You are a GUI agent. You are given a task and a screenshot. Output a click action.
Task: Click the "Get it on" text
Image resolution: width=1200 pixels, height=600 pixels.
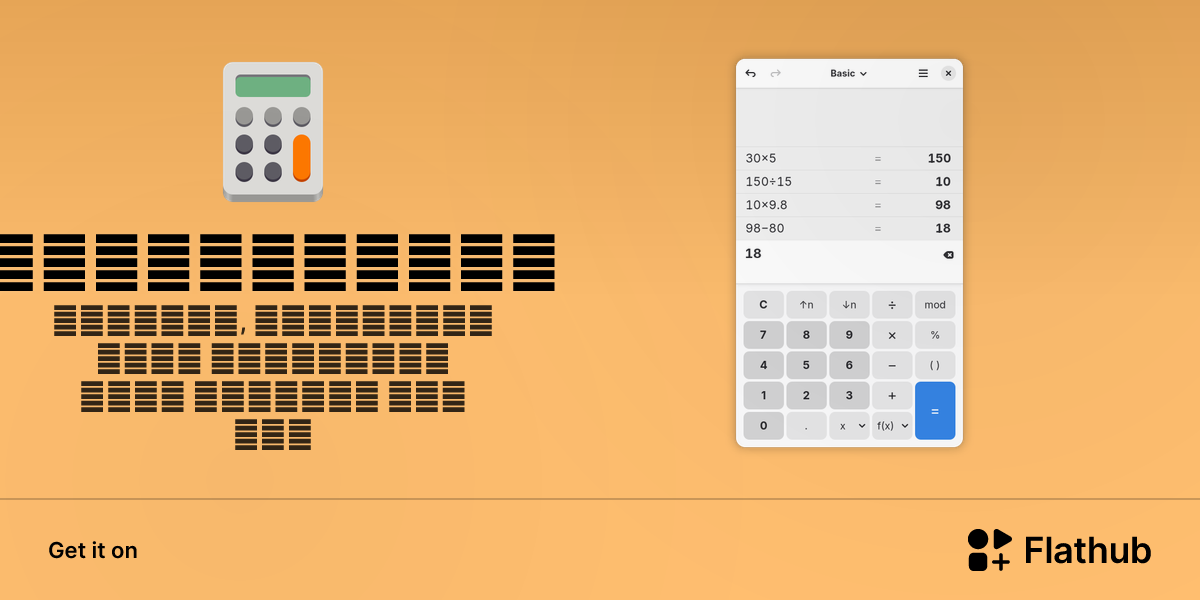93,551
